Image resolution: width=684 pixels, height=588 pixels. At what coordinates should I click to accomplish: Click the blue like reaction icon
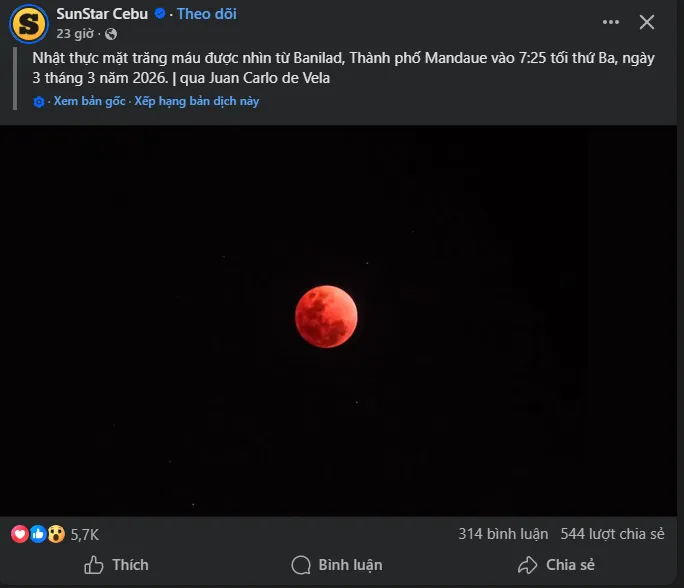(38, 534)
